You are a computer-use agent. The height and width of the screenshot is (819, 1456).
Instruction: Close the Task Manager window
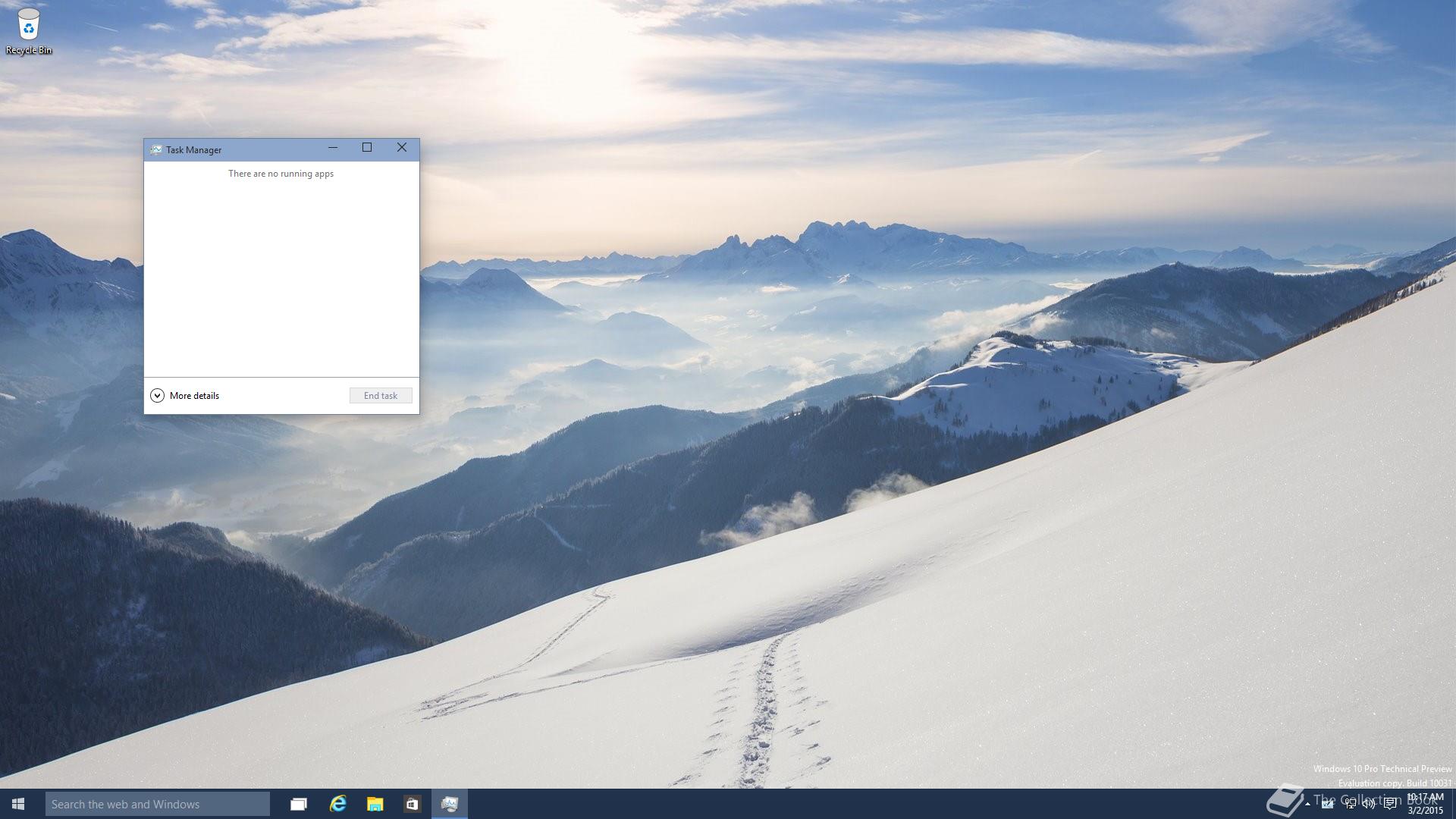click(402, 148)
